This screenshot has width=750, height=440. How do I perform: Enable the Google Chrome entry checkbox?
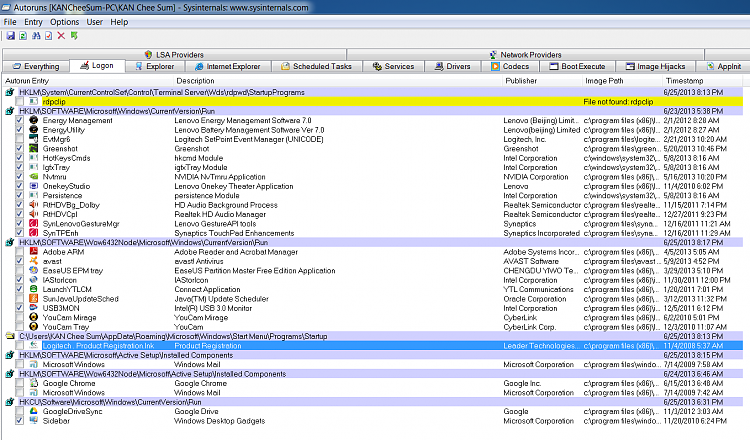click(20, 383)
